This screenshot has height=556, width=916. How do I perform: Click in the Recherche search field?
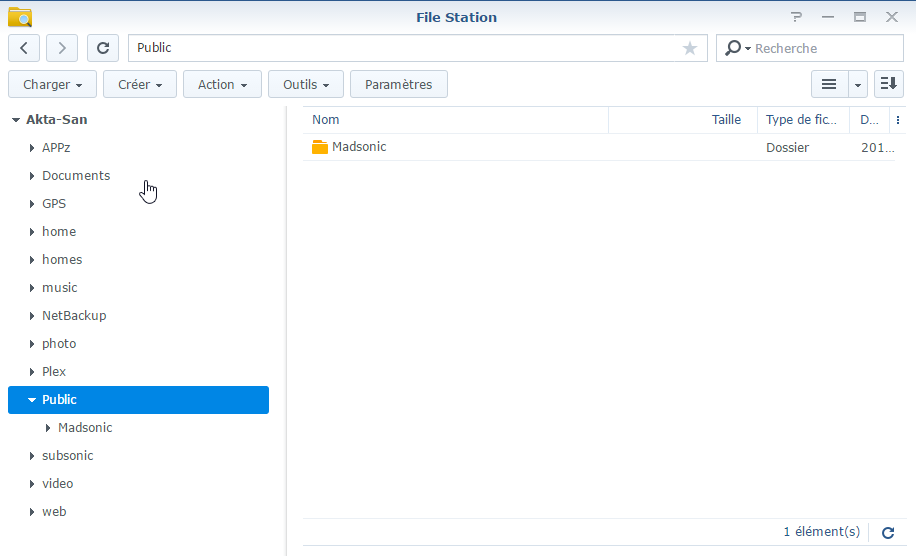(x=825, y=48)
